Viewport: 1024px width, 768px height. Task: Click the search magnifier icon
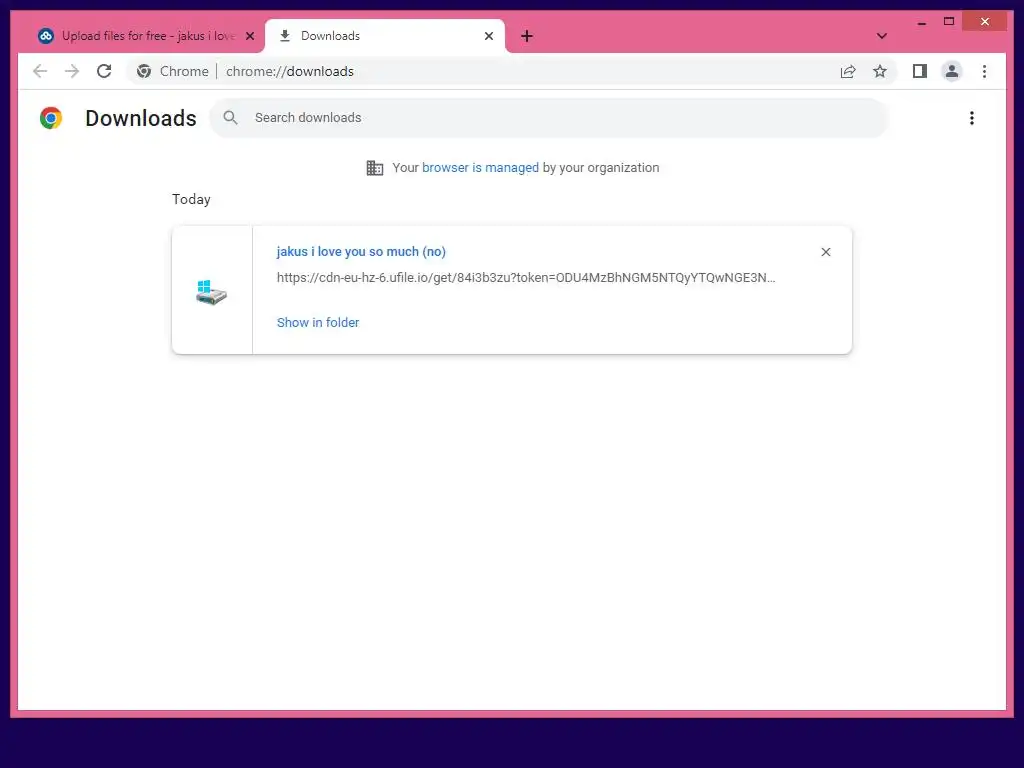[230, 118]
